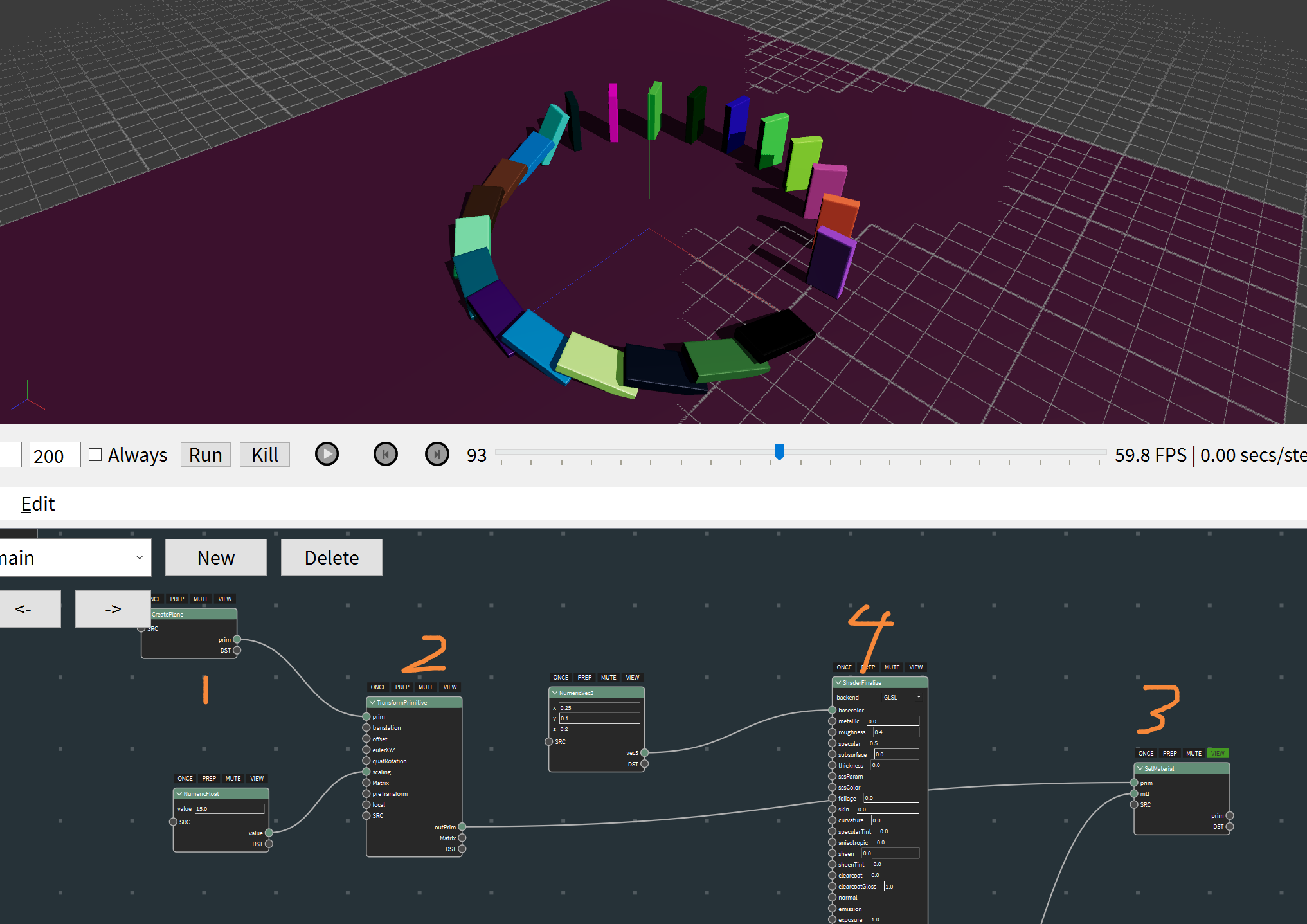Viewport: 1307px width, 924px height.
Task: Toggle VIEW on NumericVec3 node
Action: (x=633, y=677)
